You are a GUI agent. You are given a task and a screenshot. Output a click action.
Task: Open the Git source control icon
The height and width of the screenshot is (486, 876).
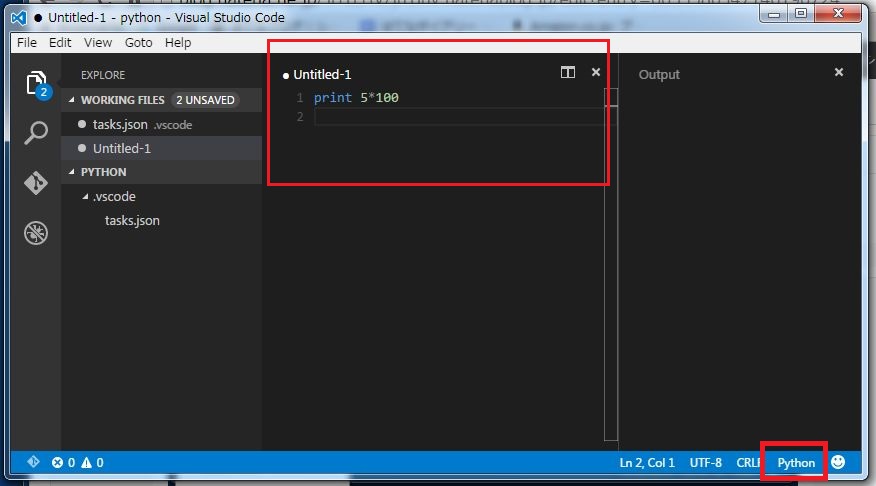(x=36, y=183)
